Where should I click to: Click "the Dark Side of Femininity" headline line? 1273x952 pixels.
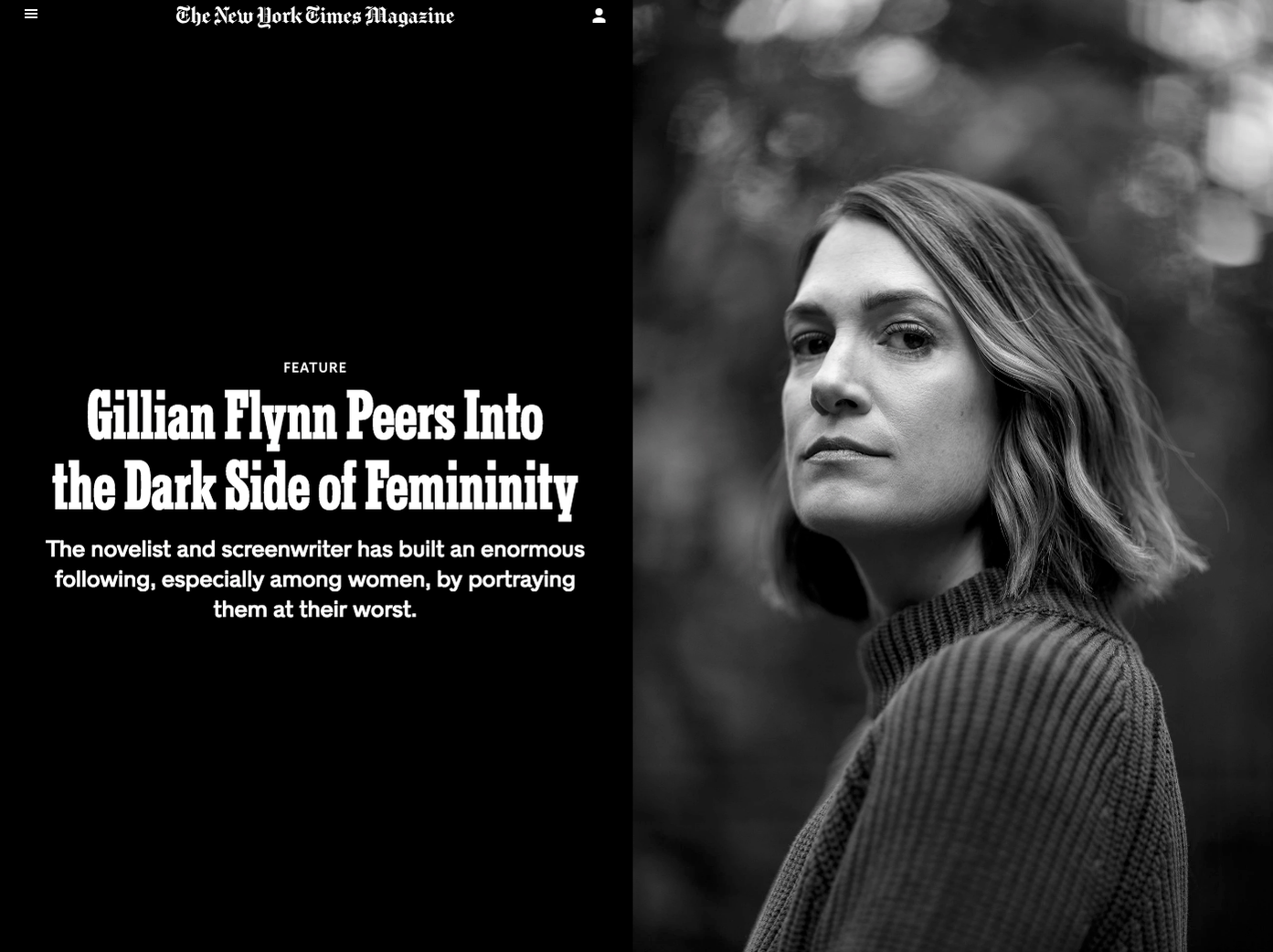(x=315, y=488)
